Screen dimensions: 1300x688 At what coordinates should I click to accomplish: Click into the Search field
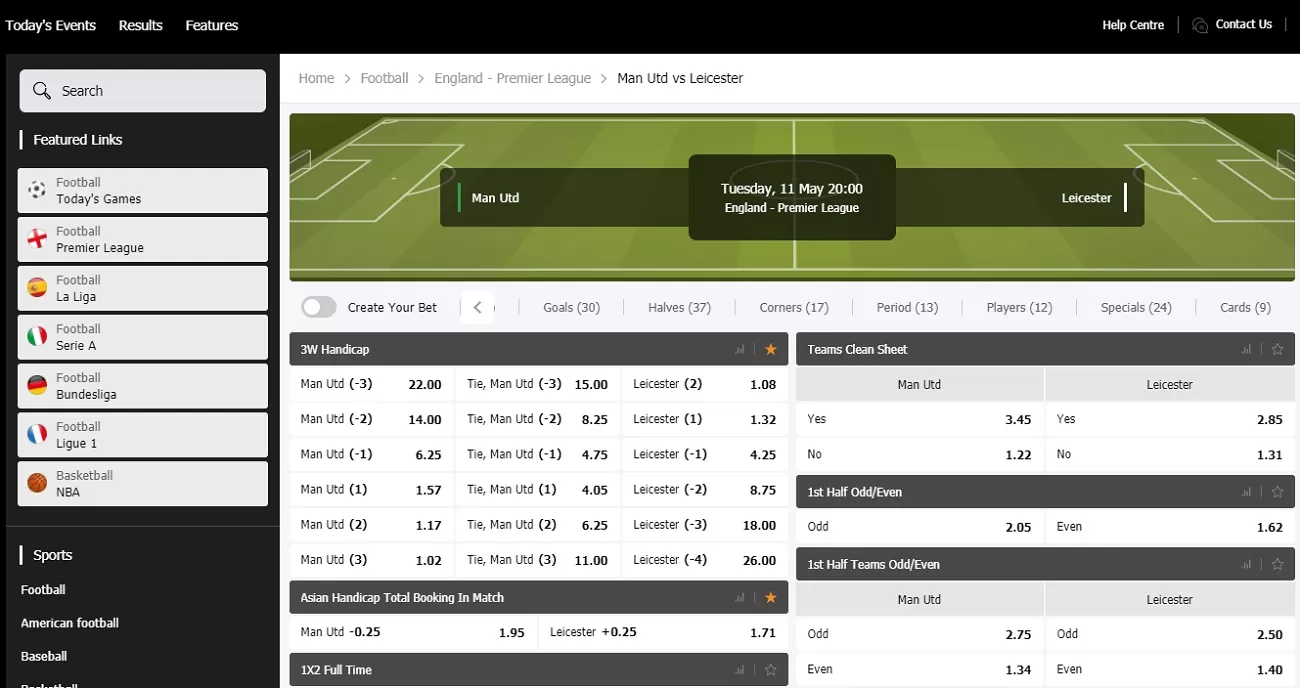coord(143,91)
